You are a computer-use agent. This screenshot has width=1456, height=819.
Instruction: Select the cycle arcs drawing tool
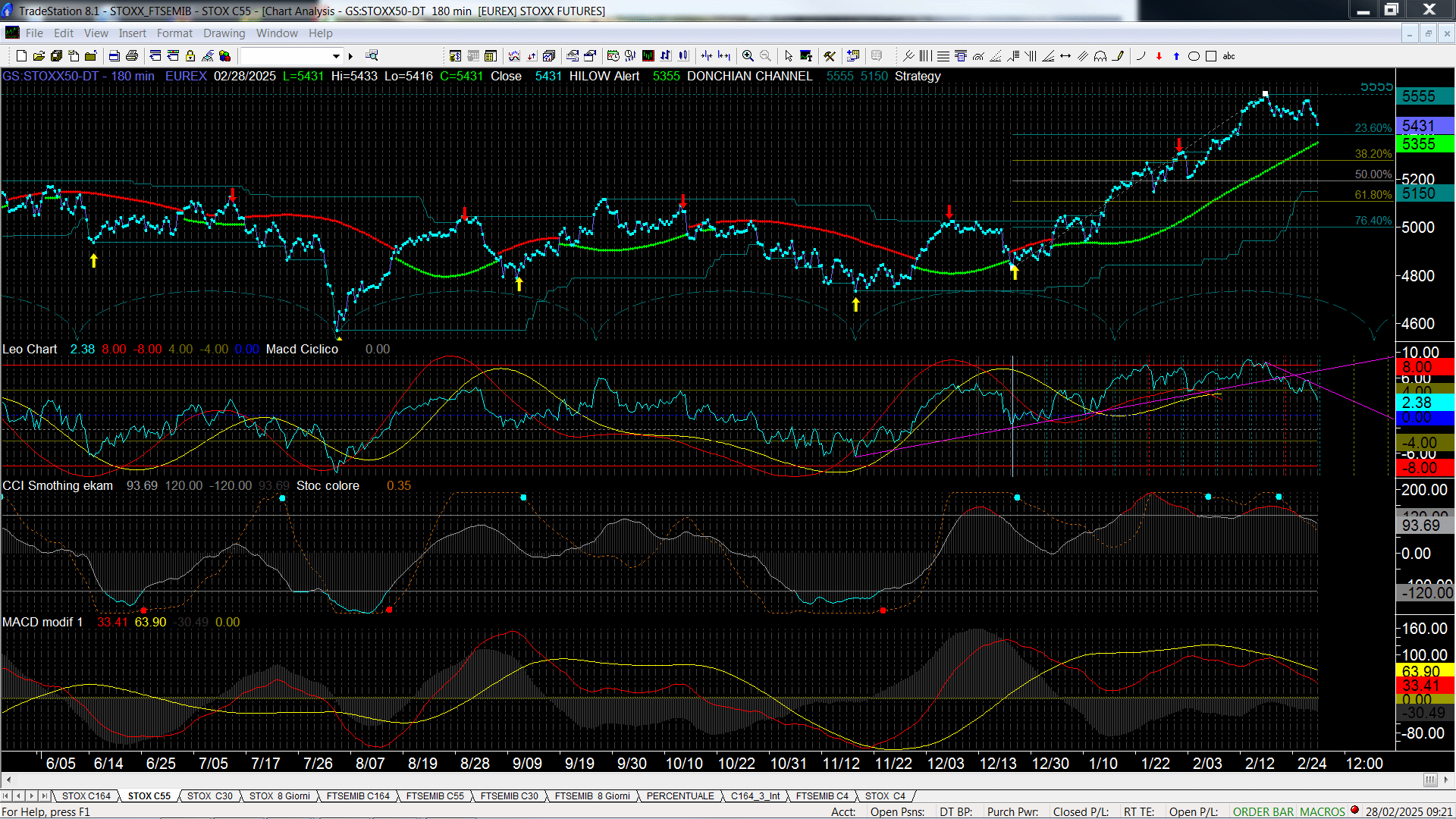point(1100,56)
